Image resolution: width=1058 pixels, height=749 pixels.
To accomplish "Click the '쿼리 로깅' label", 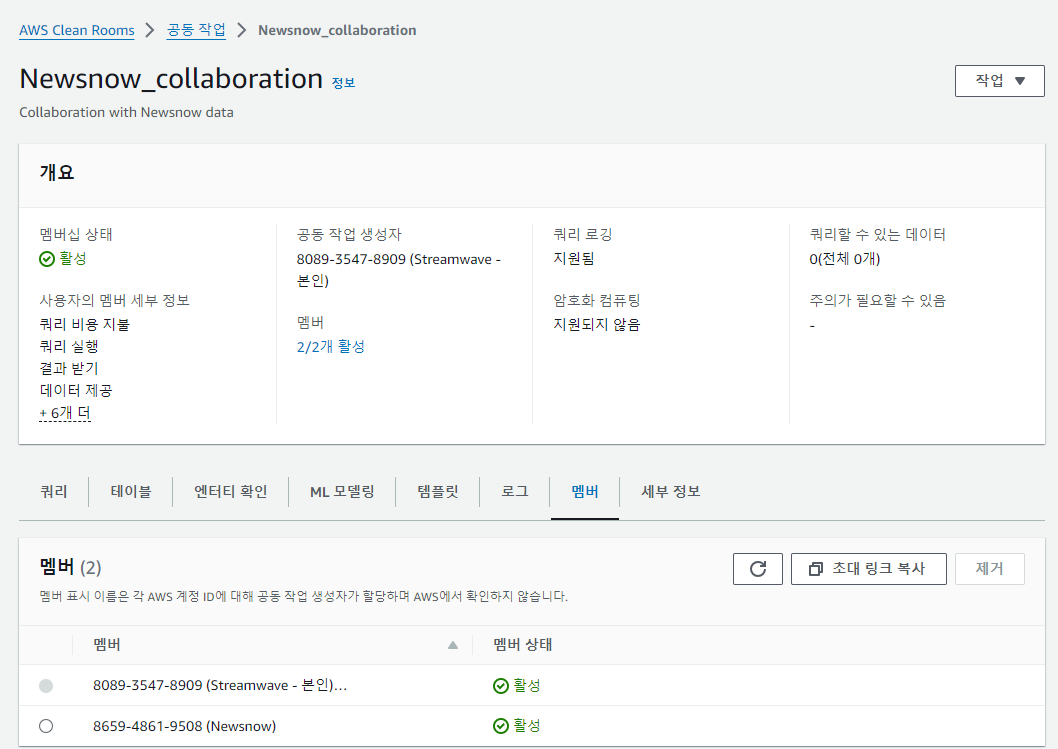I will [x=582, y=234].
